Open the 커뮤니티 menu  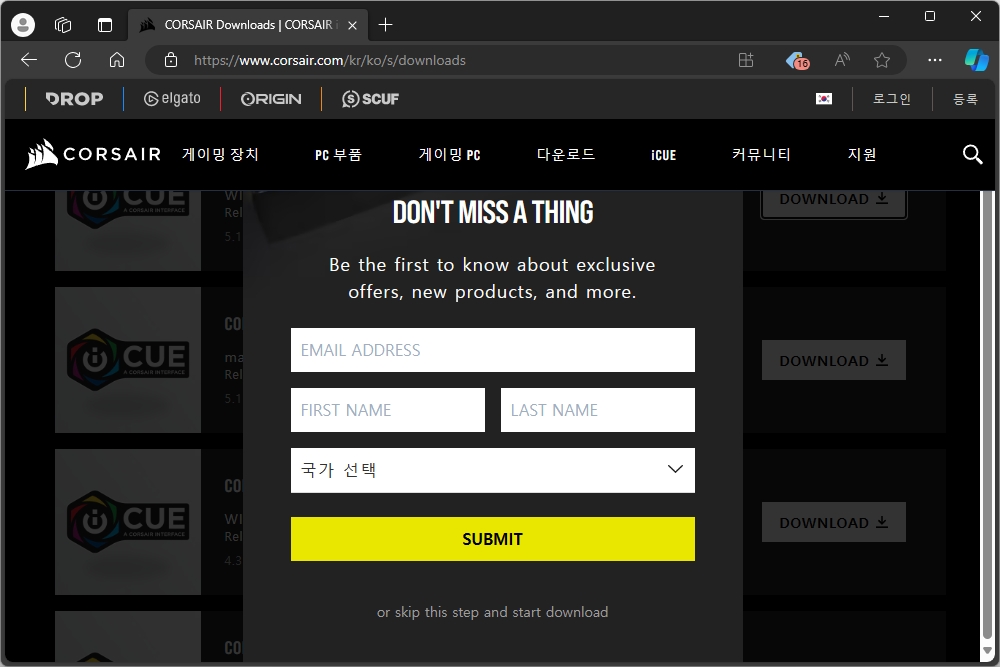(761, 154)
